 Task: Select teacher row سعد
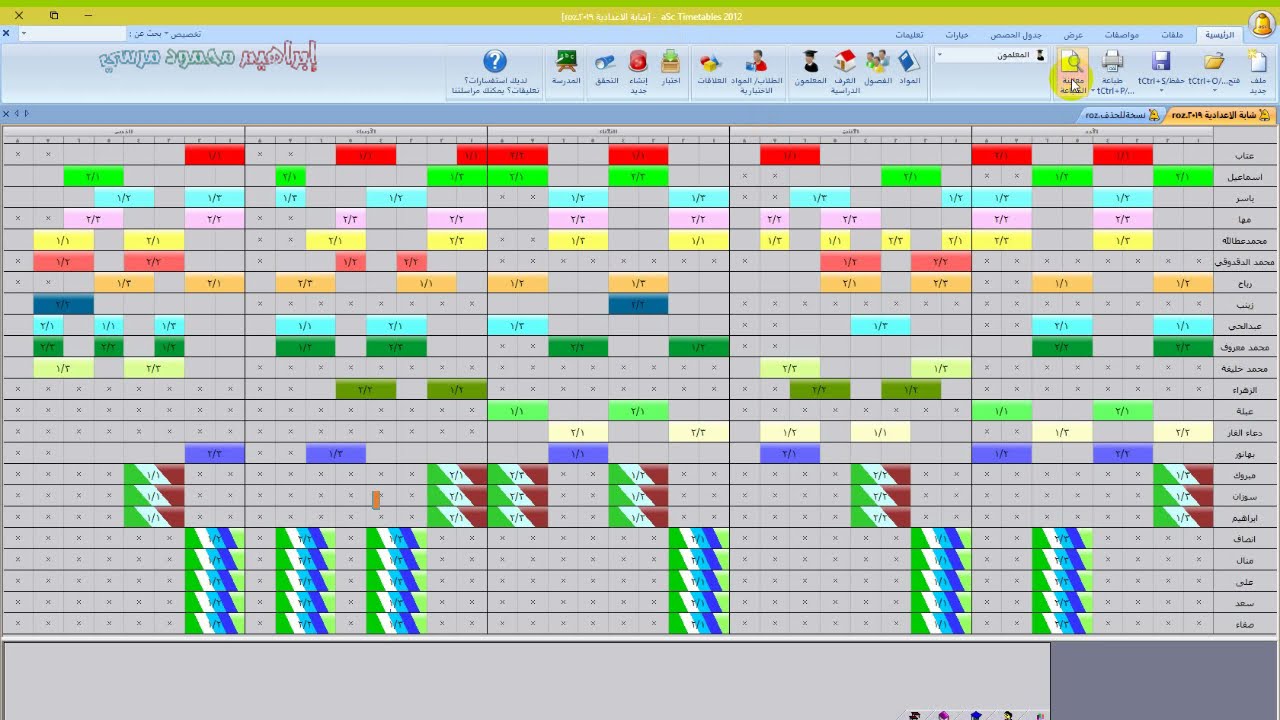1244,603
